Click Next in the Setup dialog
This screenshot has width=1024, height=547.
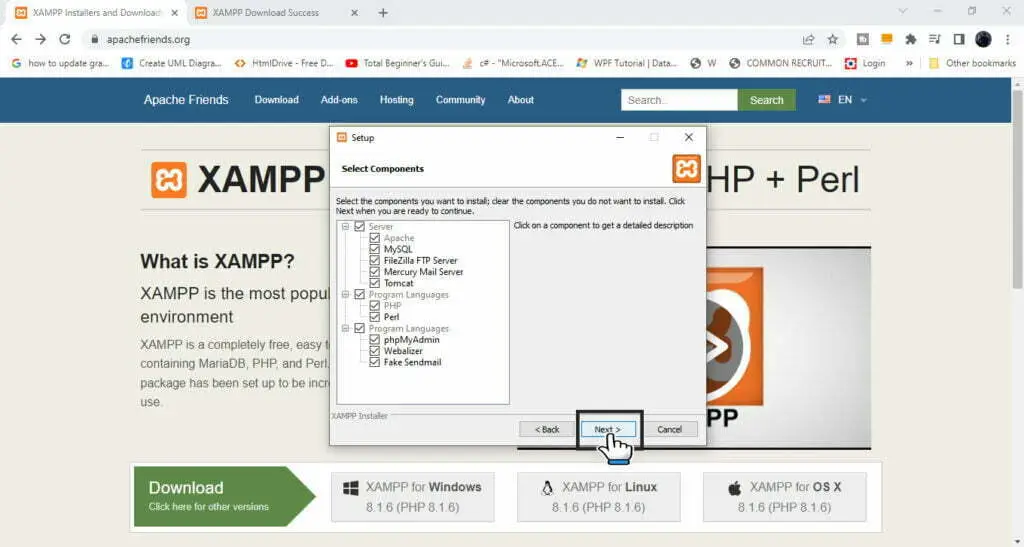(608, 430)
